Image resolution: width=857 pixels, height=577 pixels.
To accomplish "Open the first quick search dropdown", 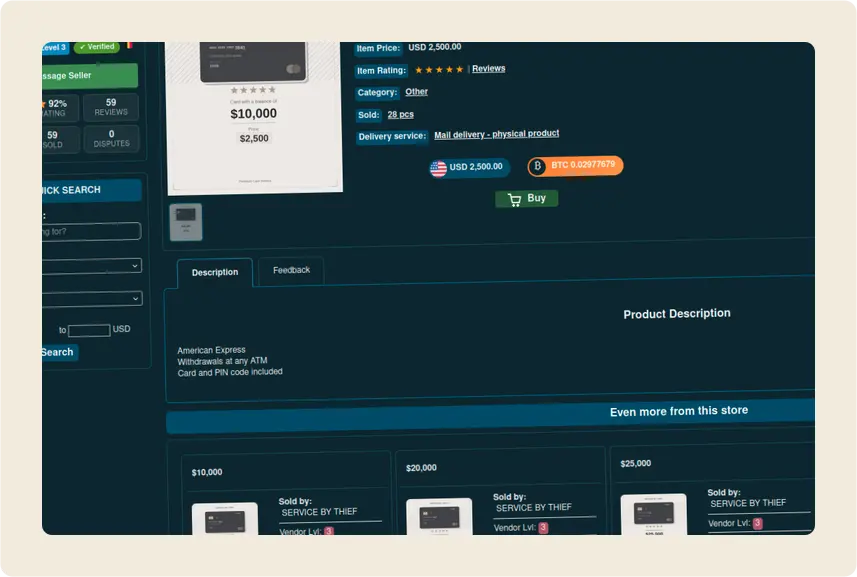I will click(92, 266).
